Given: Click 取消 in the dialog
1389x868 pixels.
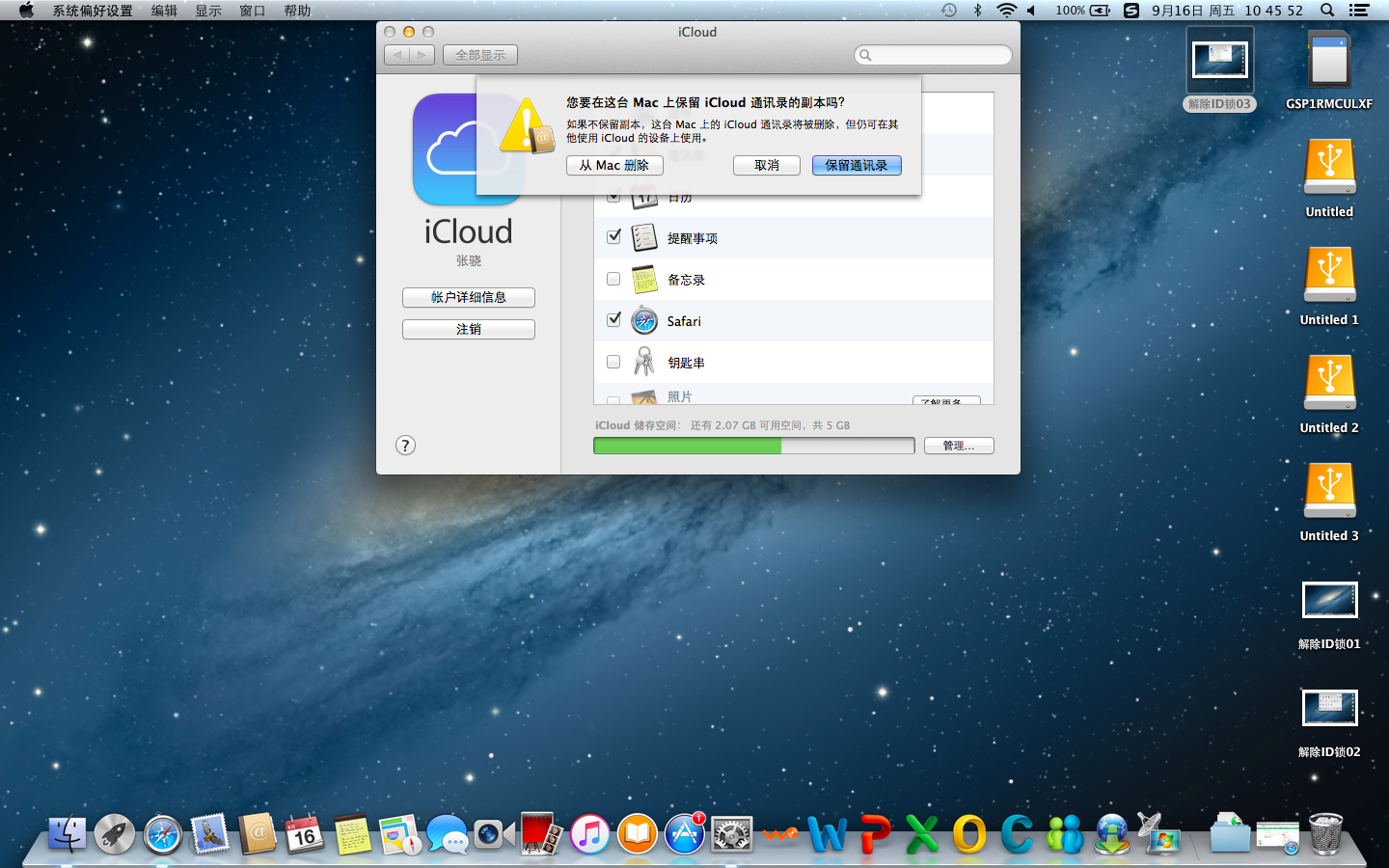Looking at the screenshot, I should (x=767, y=165).
